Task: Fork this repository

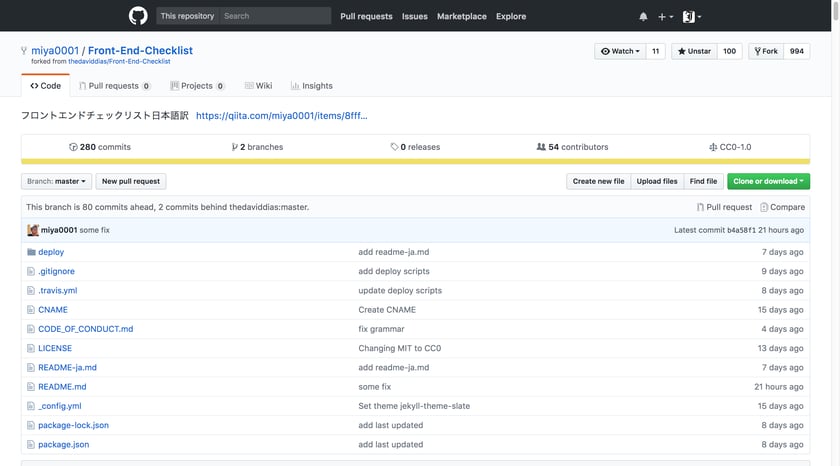Action: tap(766, 51)
